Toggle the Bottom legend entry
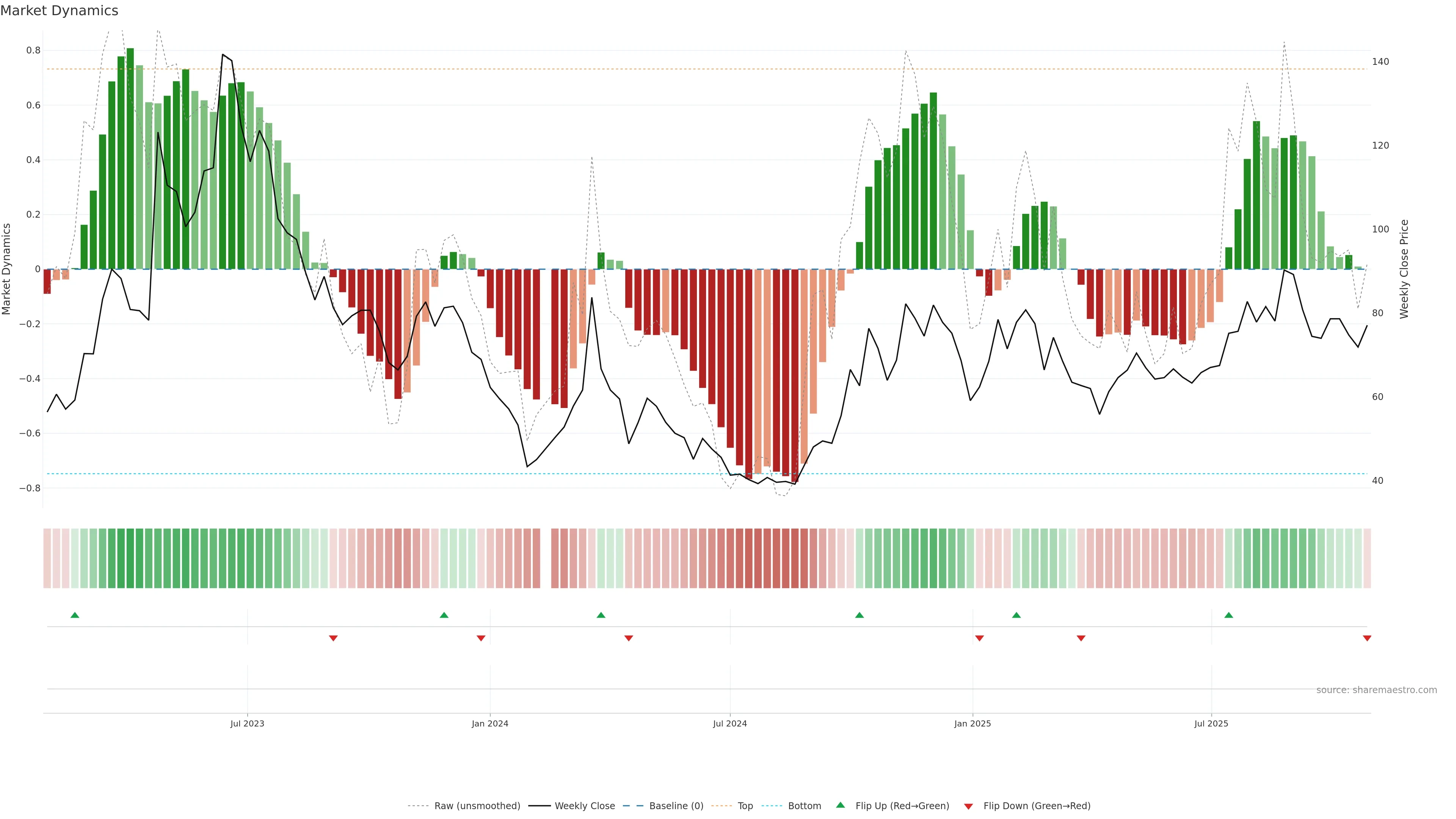 coord(804,806)
